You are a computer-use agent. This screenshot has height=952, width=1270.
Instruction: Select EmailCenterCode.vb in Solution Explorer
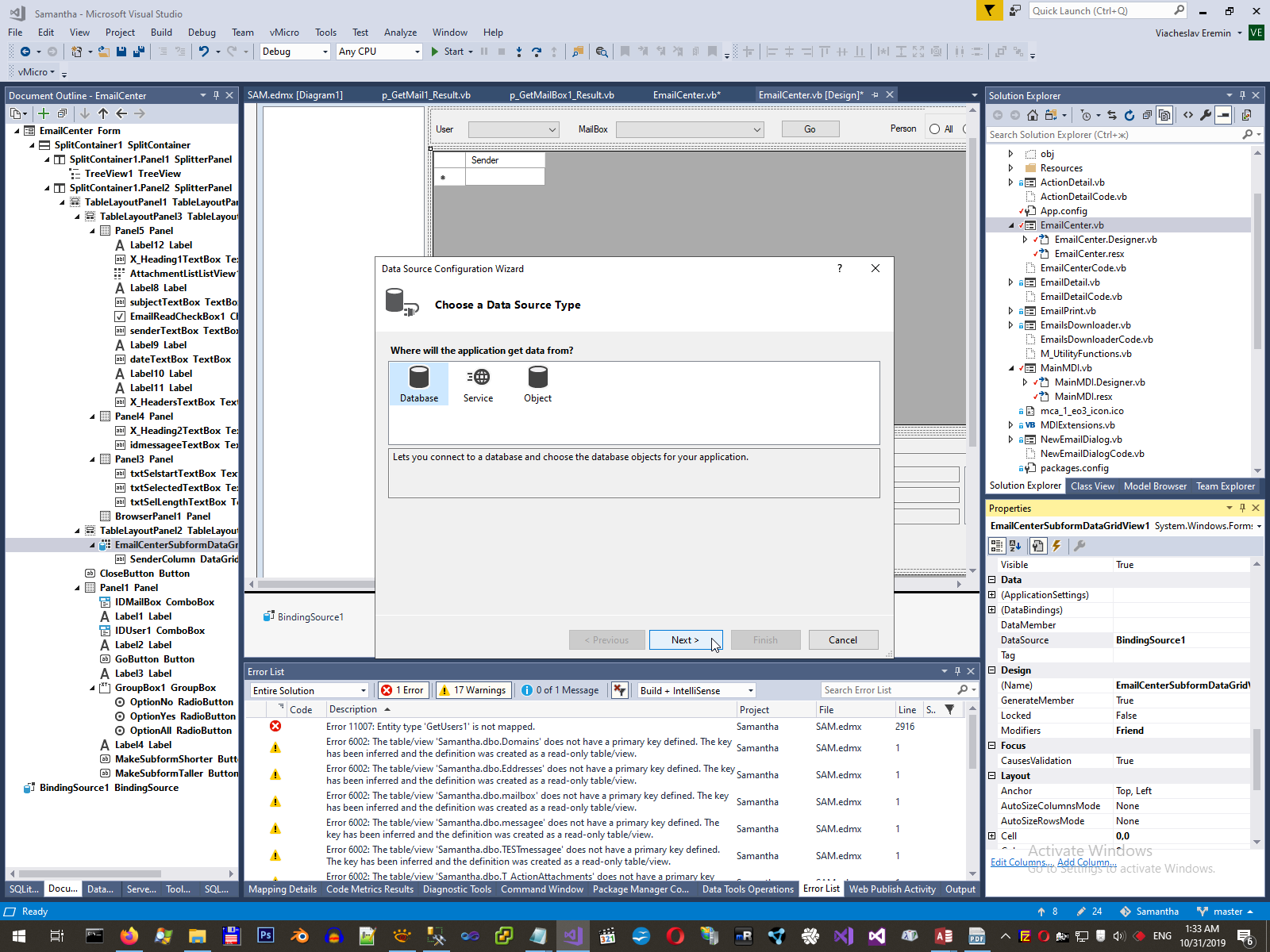(x=1083, y=268)
